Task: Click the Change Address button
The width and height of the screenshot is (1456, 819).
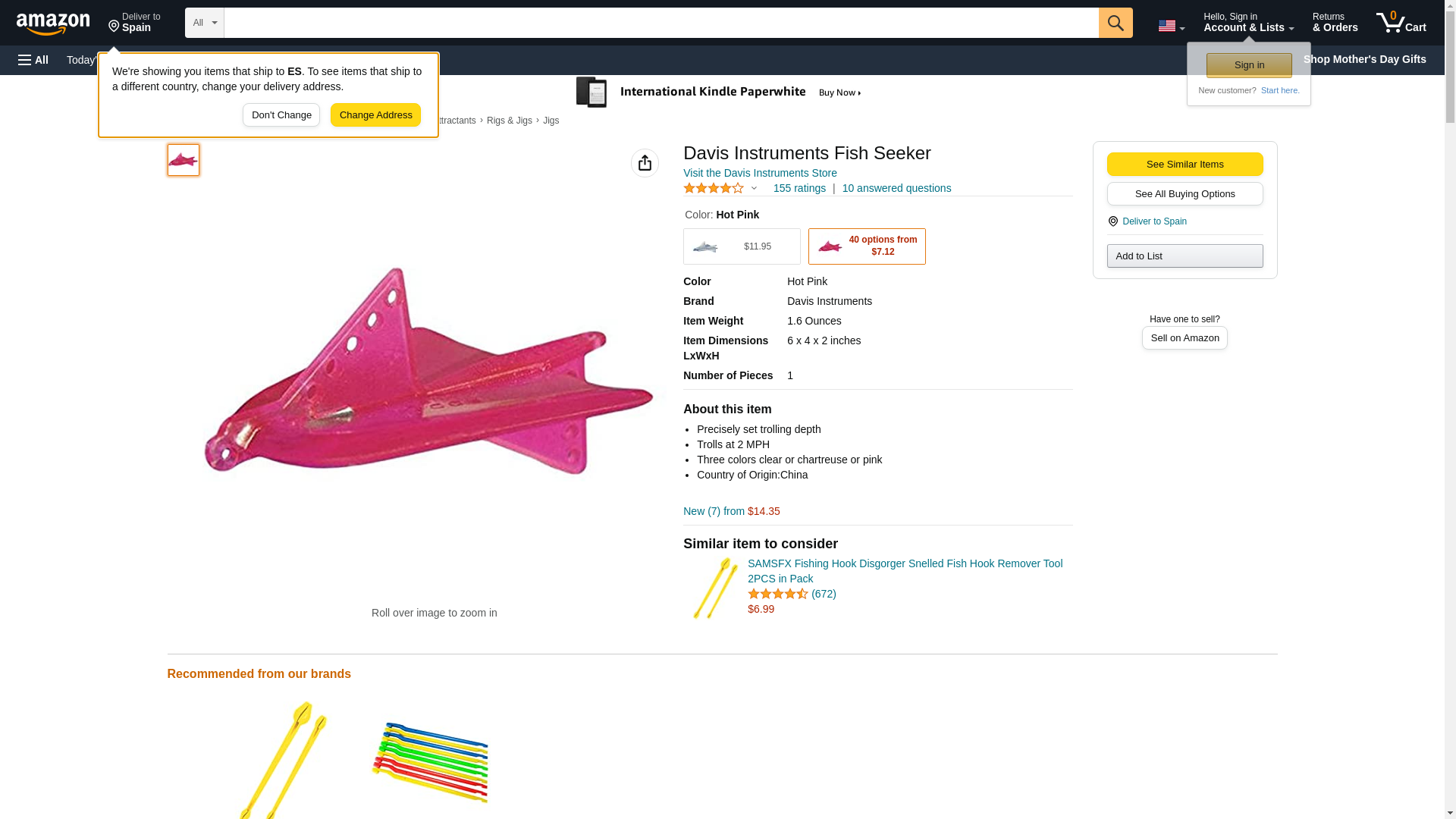Action: (375, 115)
